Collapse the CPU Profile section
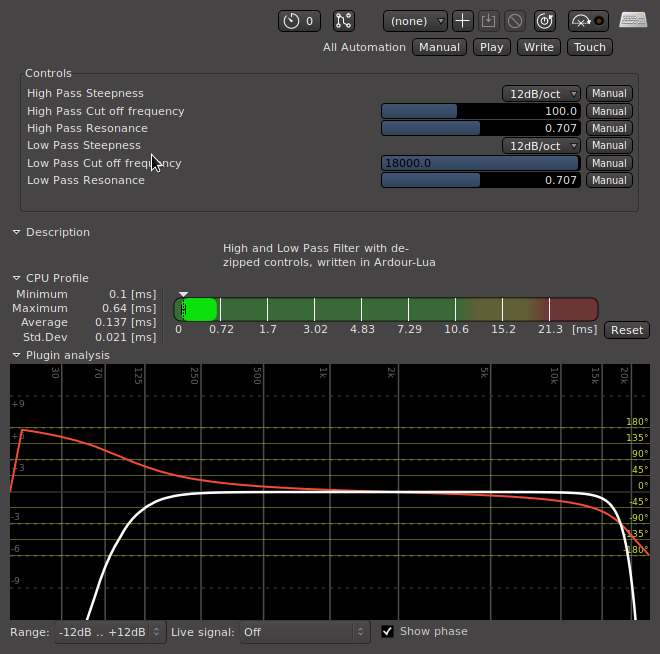 pyautogui.click(x=16, y=278)
